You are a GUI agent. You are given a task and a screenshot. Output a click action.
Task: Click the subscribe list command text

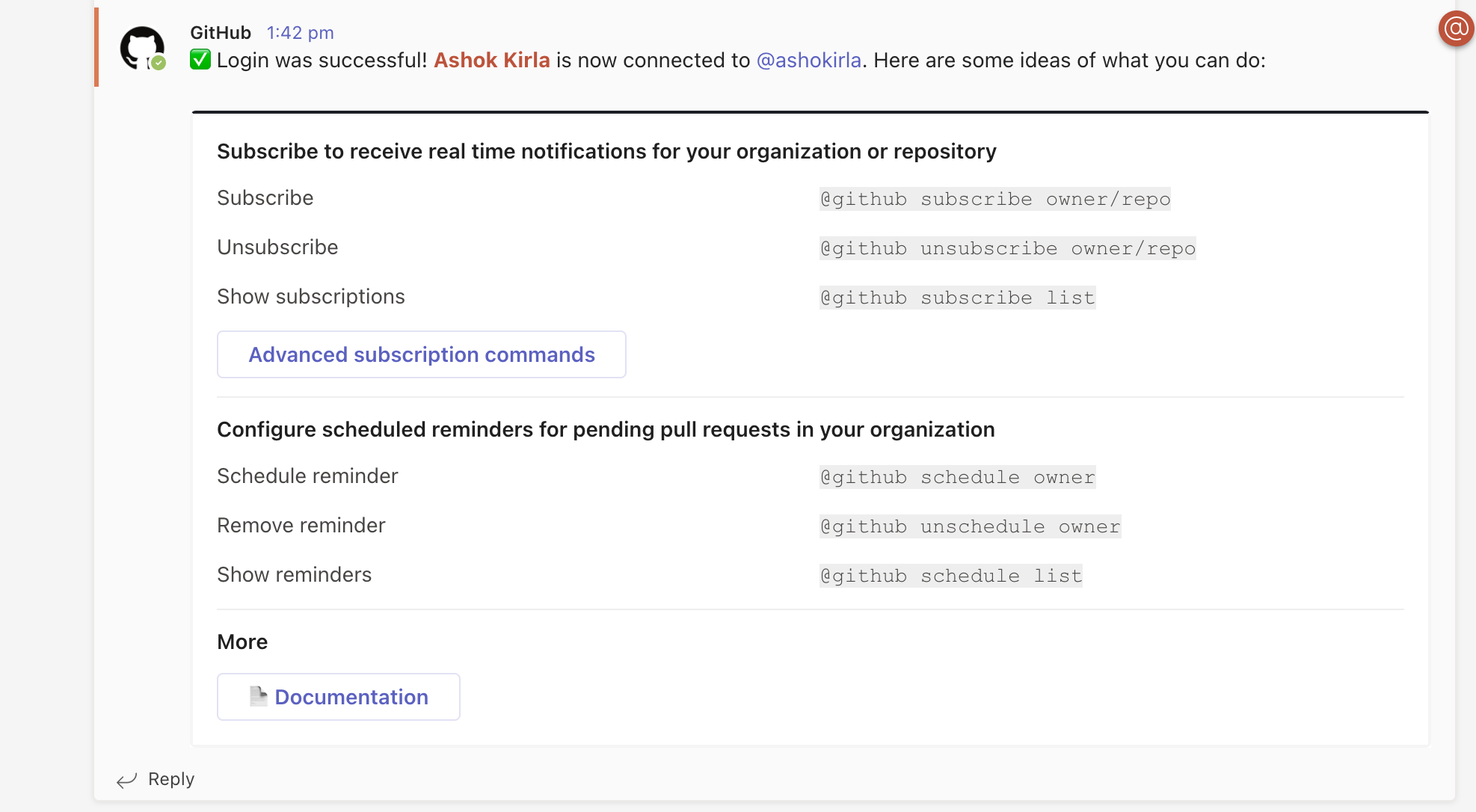click(957, 298)
